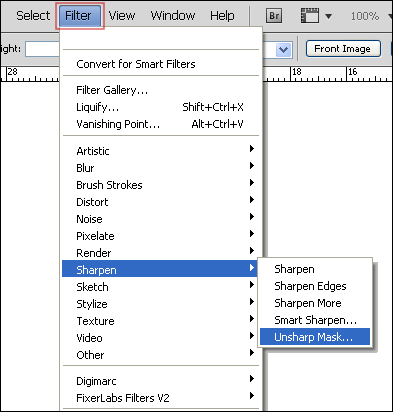Click the Front Image button
The width and height of the screenshot is (393, 412).
343,49
